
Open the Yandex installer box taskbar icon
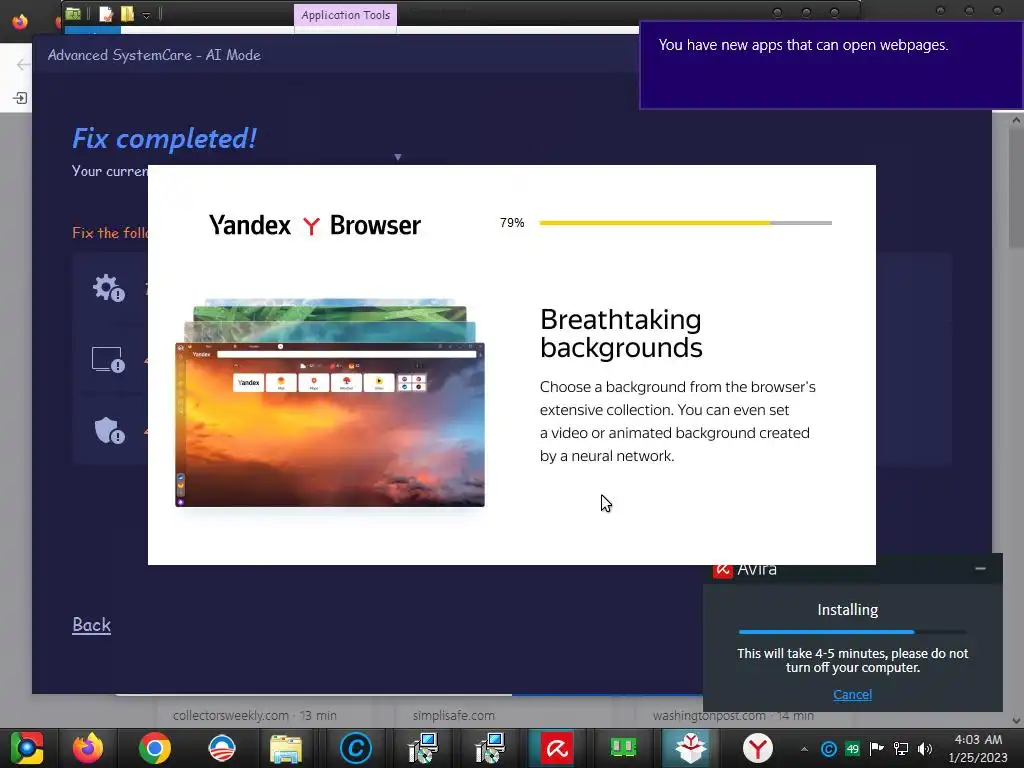(690, 748)
